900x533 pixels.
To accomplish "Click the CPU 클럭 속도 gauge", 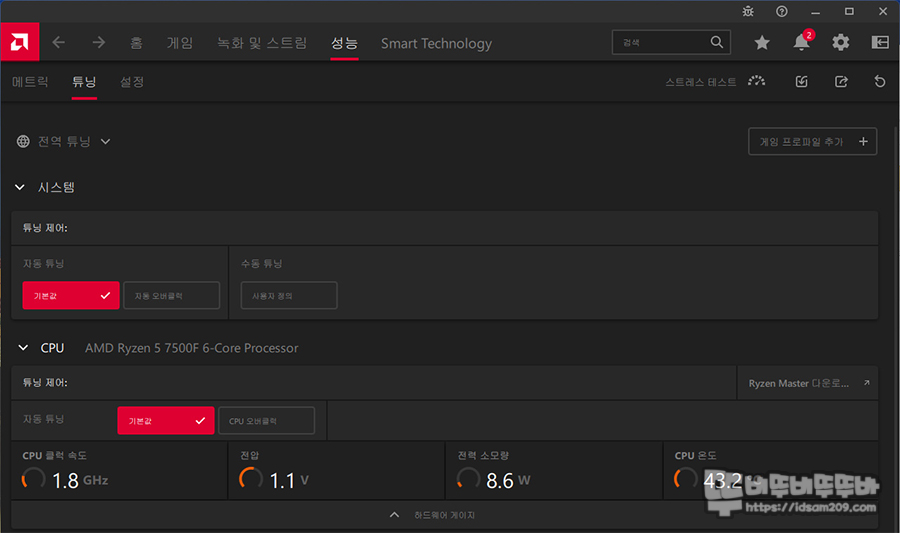I will coord(33,478).
